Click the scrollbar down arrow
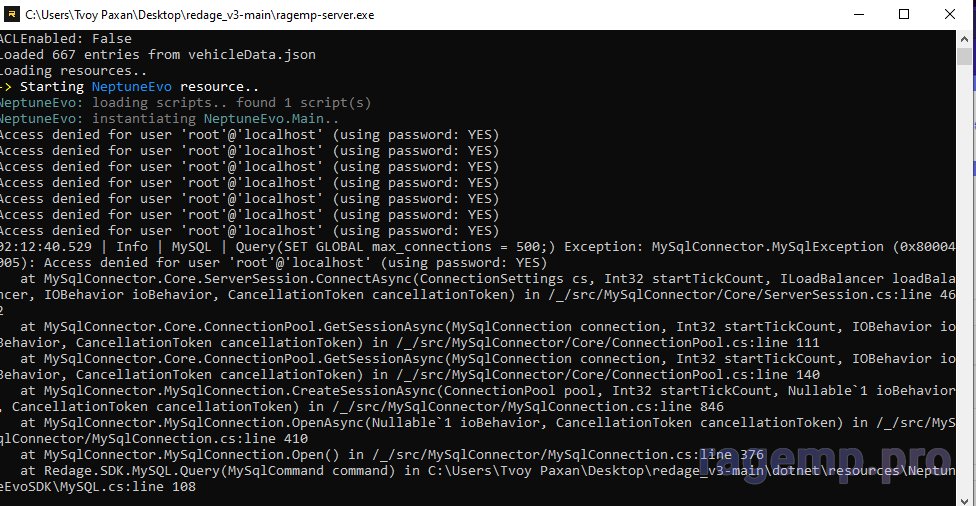Viewport: 976px width, 506px height. [x=967, y=497]
